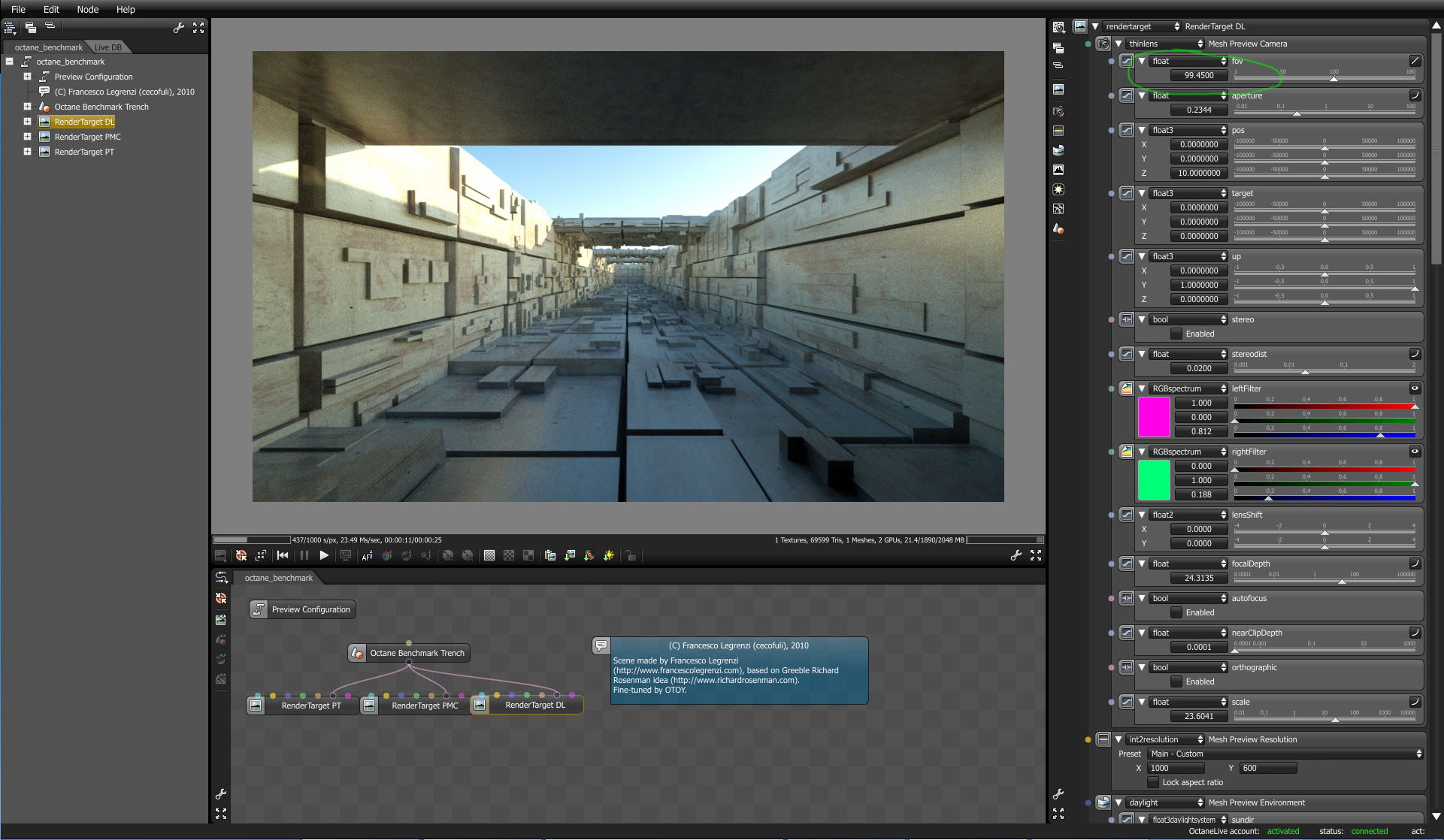Image resolution: width=1444 pixels, height=840 pixels.
Task: Open the Preset Main - Custom dropdown
Action: pos(1285,754)
